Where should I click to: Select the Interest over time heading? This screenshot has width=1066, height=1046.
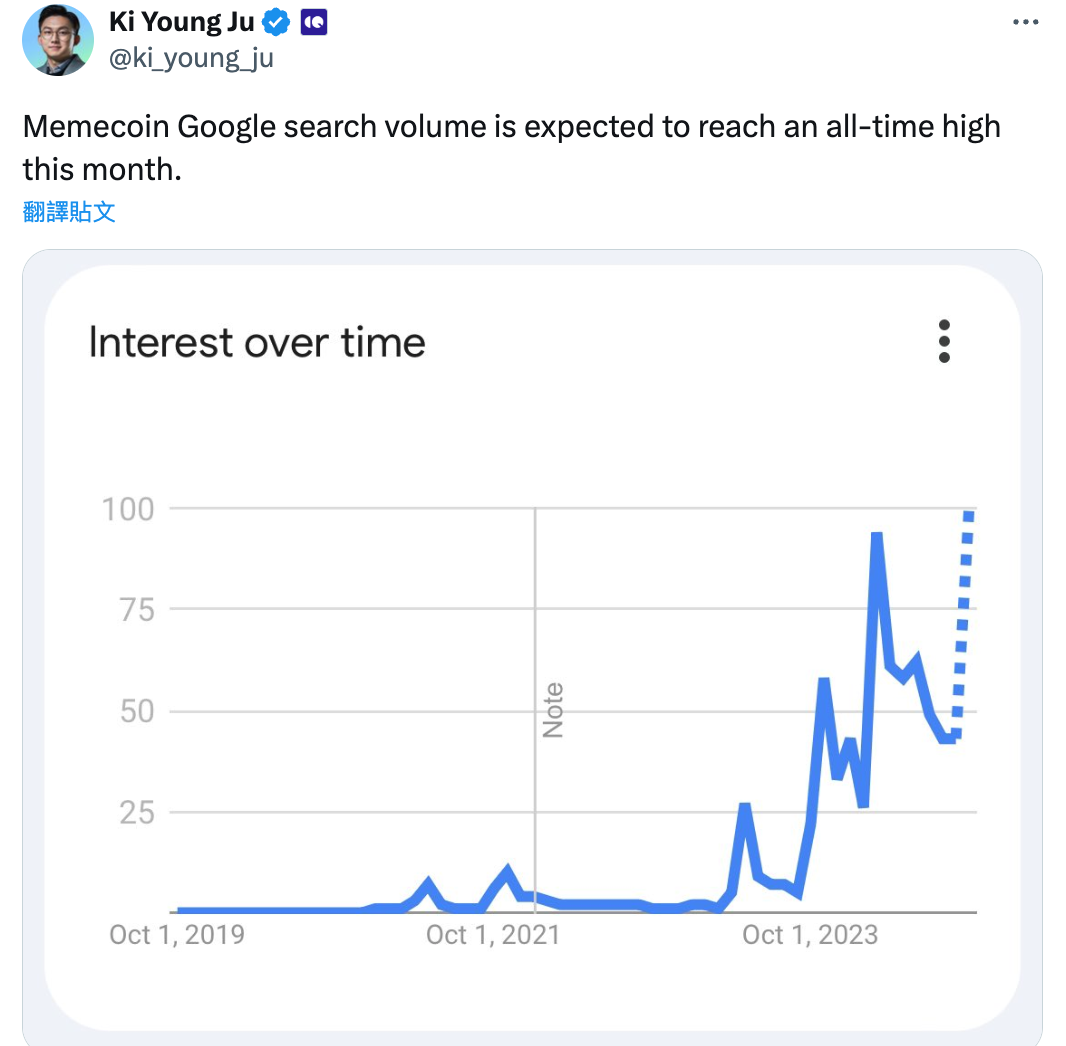click(257, 342)
